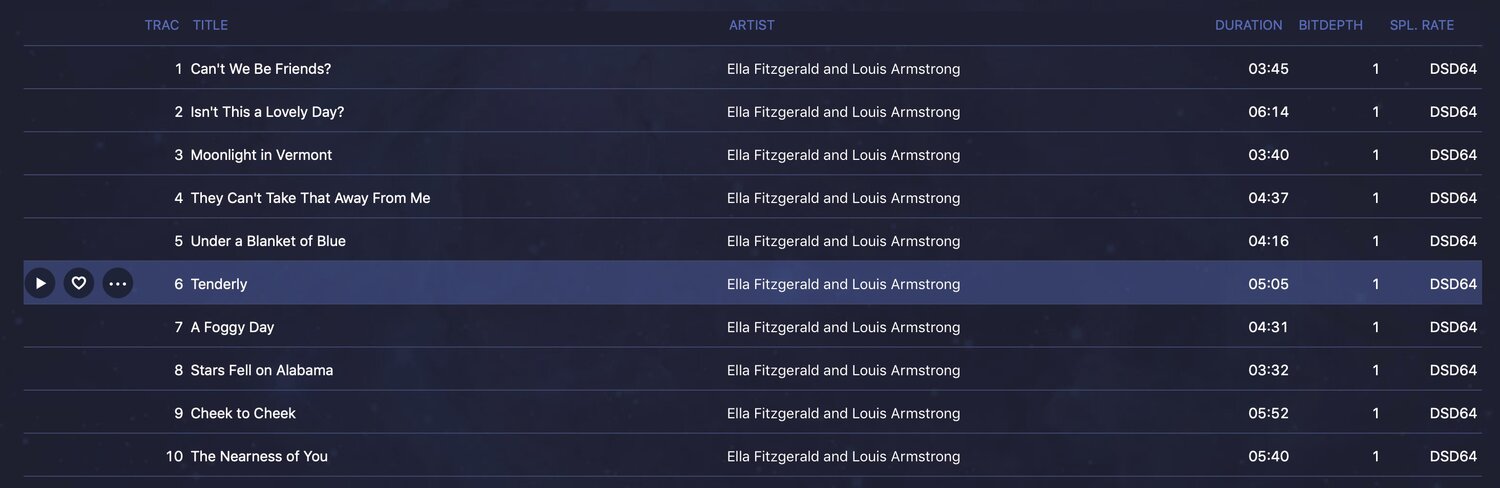Select track The Nearness of You

259,456
